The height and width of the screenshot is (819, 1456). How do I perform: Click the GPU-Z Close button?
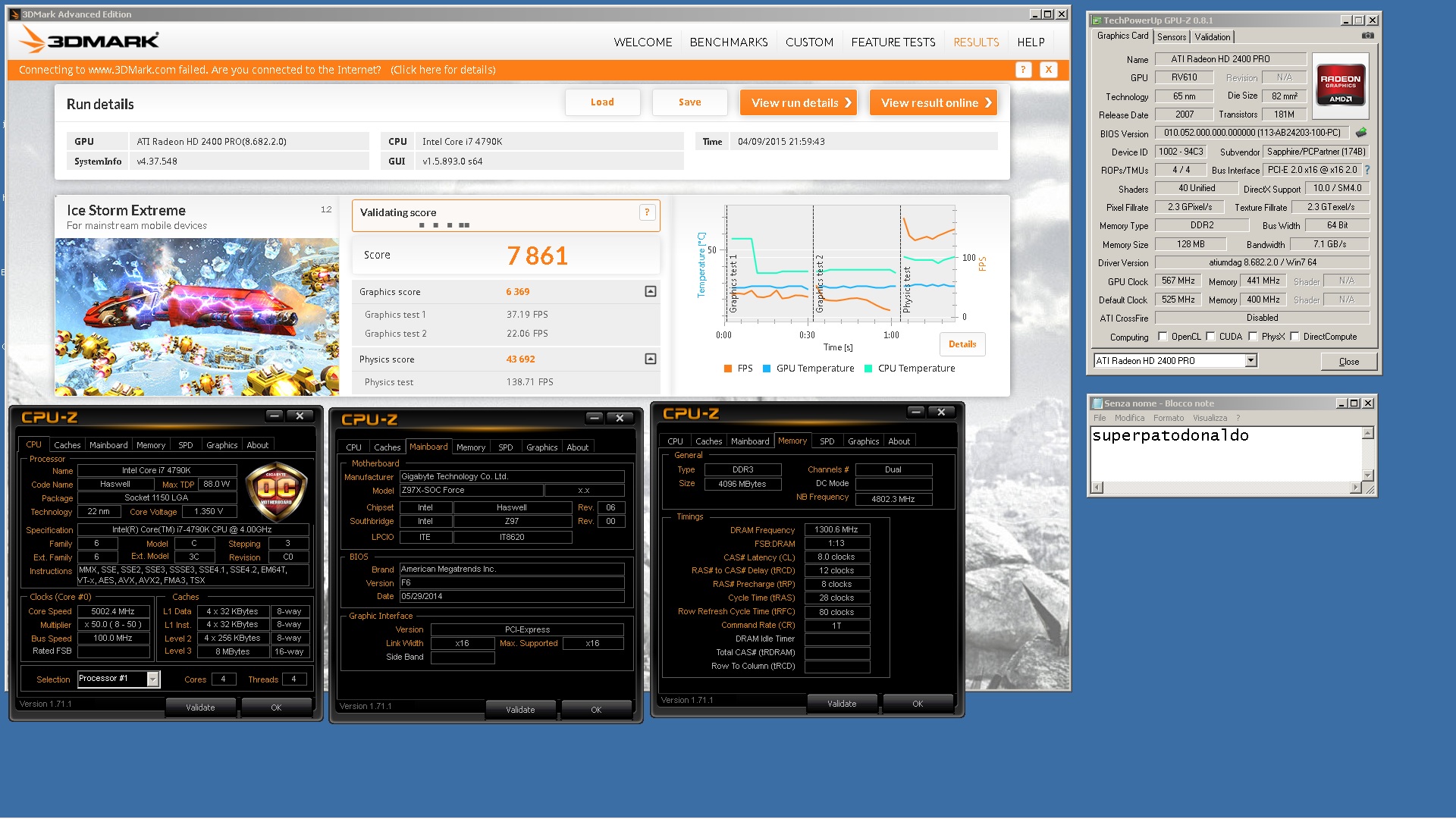tap(1348, 361)
